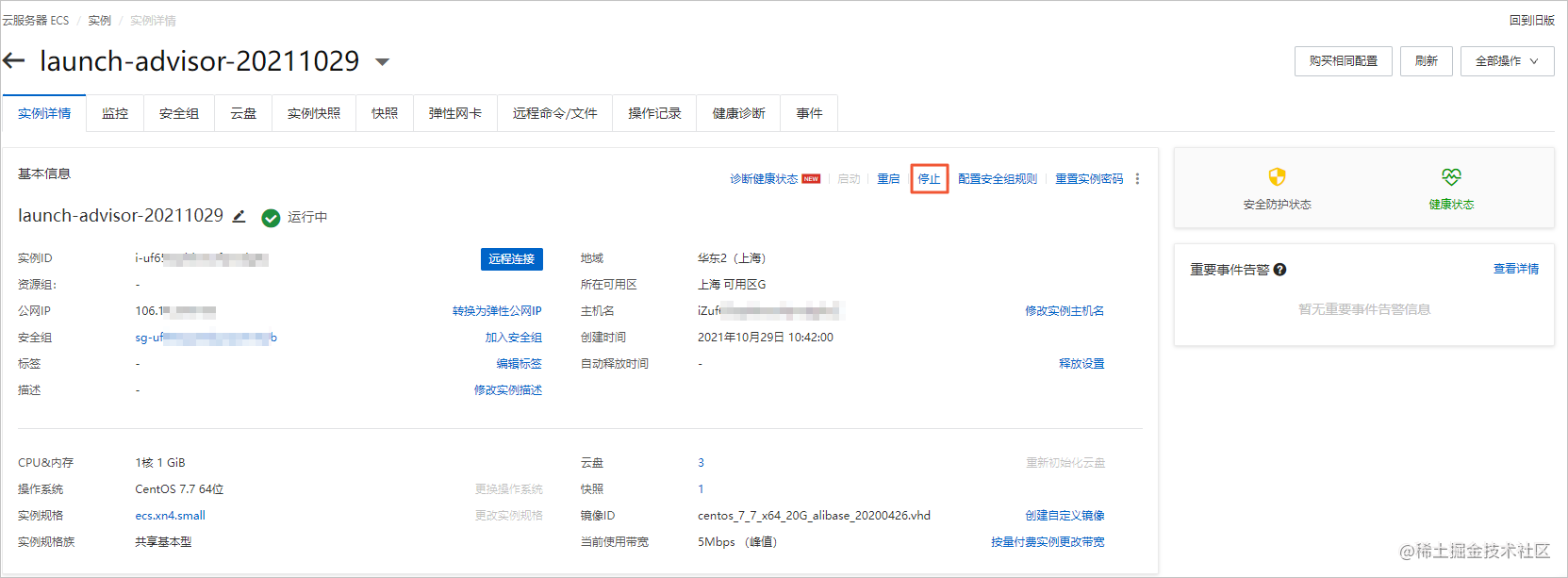This screenshot has width=1568, height=578.
Task: Switch to the 快照 tab
Action: 385,113
